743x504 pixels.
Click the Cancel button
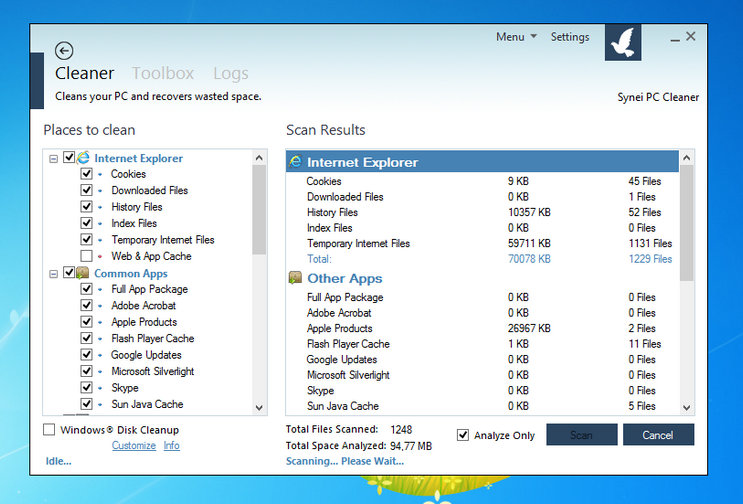pos(658,434)
